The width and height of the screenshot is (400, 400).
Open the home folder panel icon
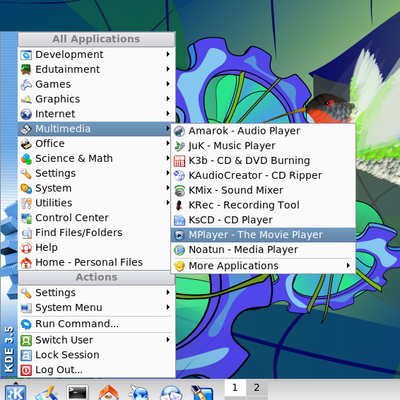[x=108, y=393]
